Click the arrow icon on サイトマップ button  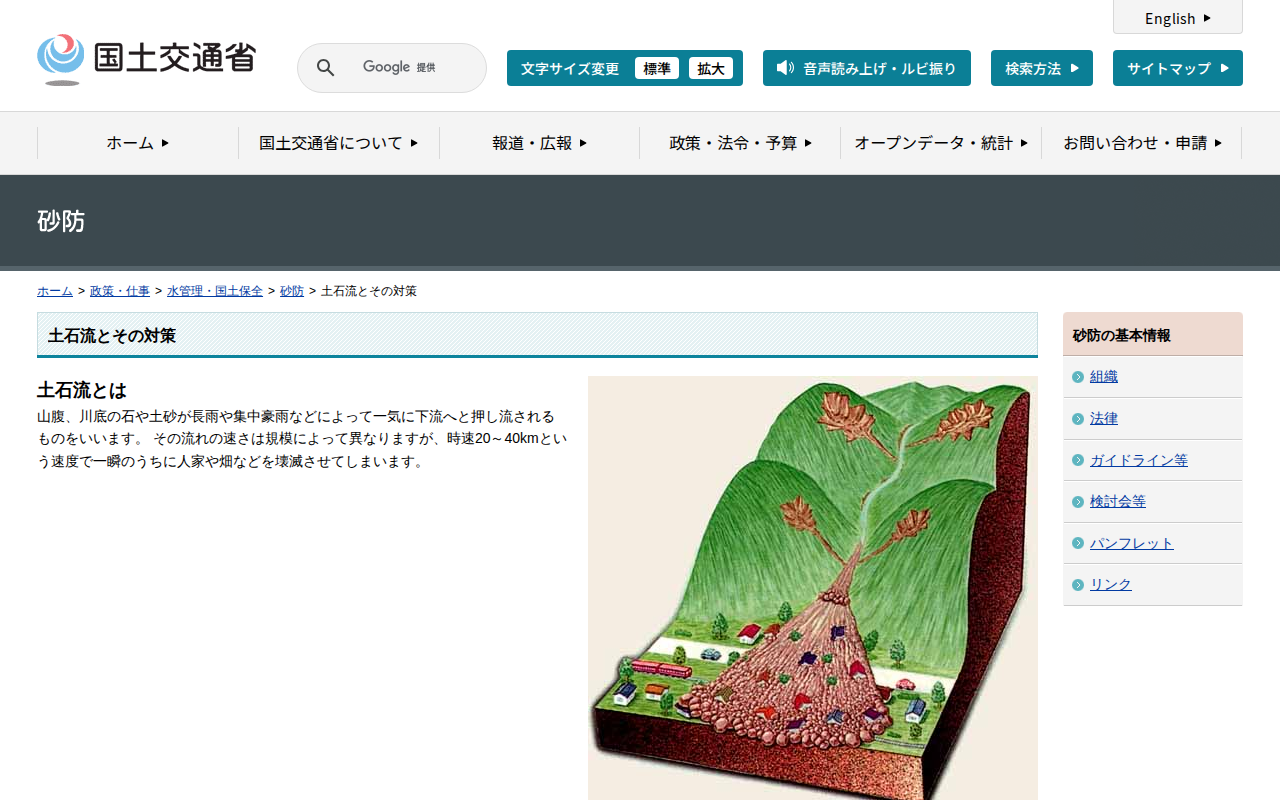coord(1225,68)
